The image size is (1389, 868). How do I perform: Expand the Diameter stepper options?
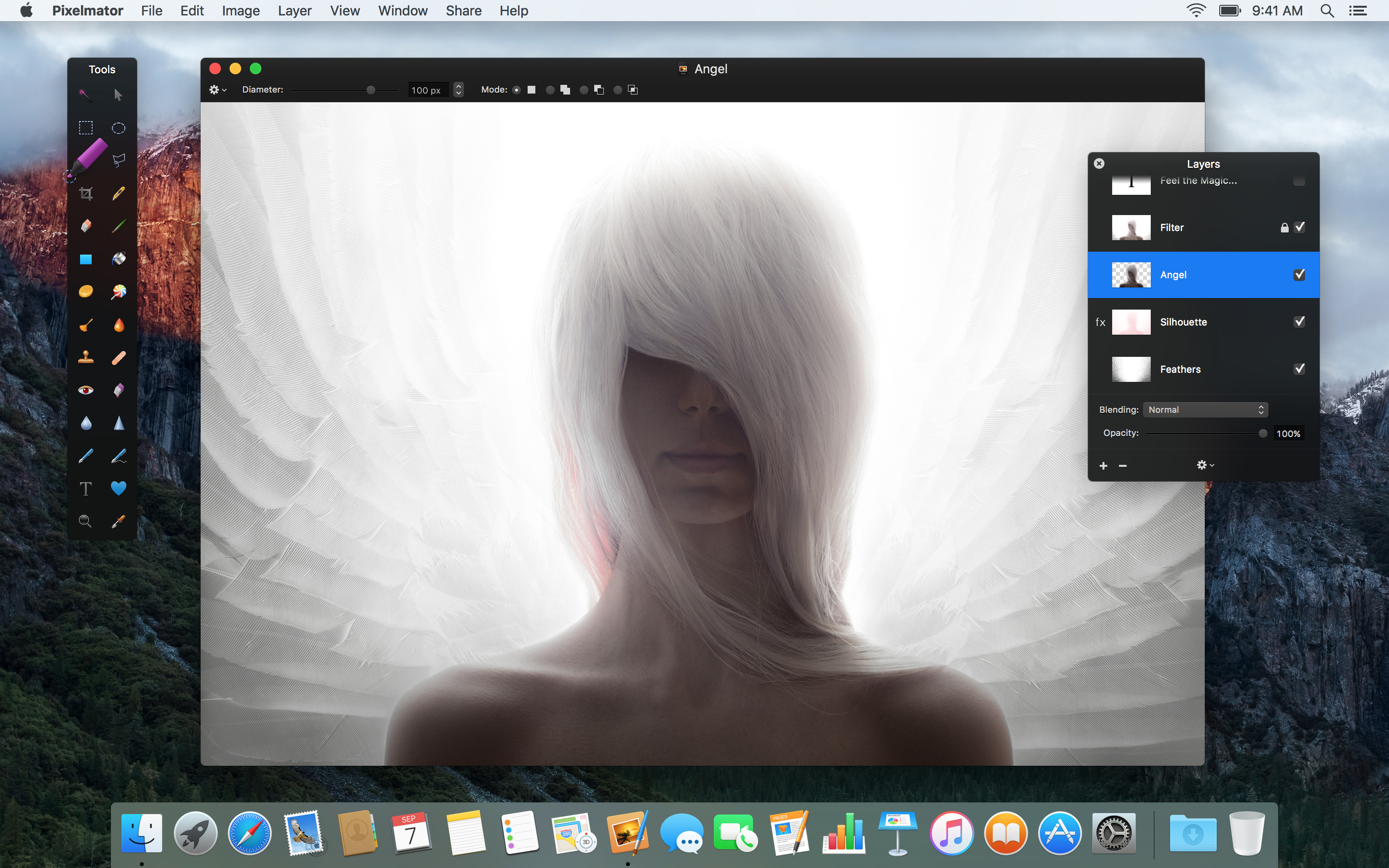458,90
